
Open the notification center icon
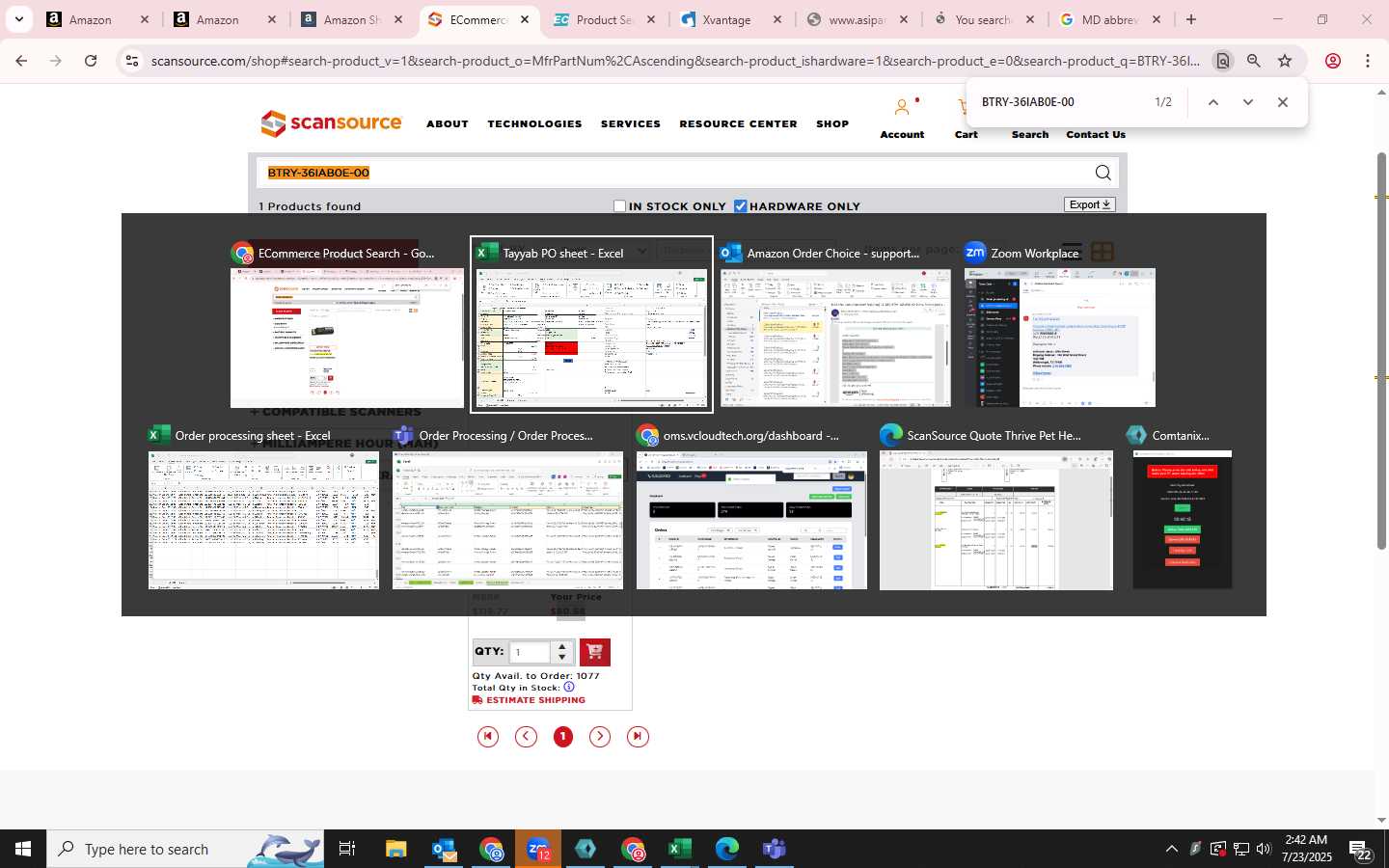(1360, 850)
